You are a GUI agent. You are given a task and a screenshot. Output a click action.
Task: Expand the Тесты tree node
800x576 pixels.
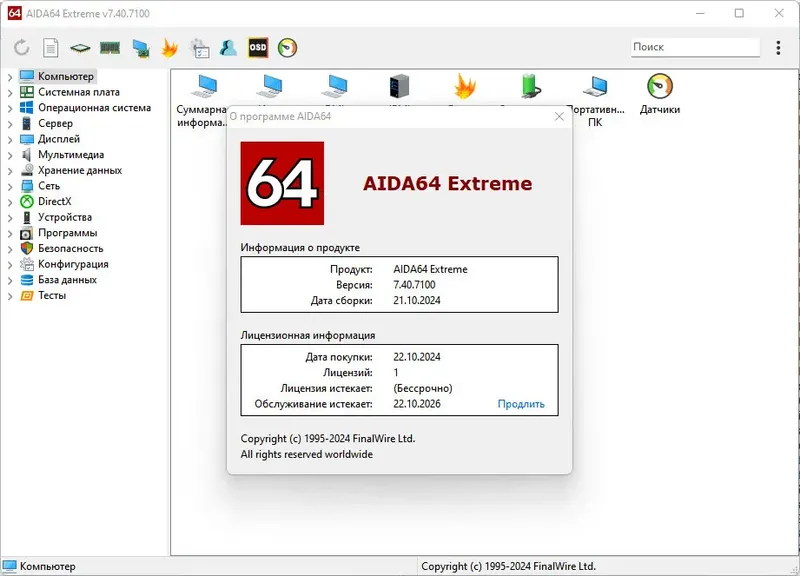(x=10, y=296)
